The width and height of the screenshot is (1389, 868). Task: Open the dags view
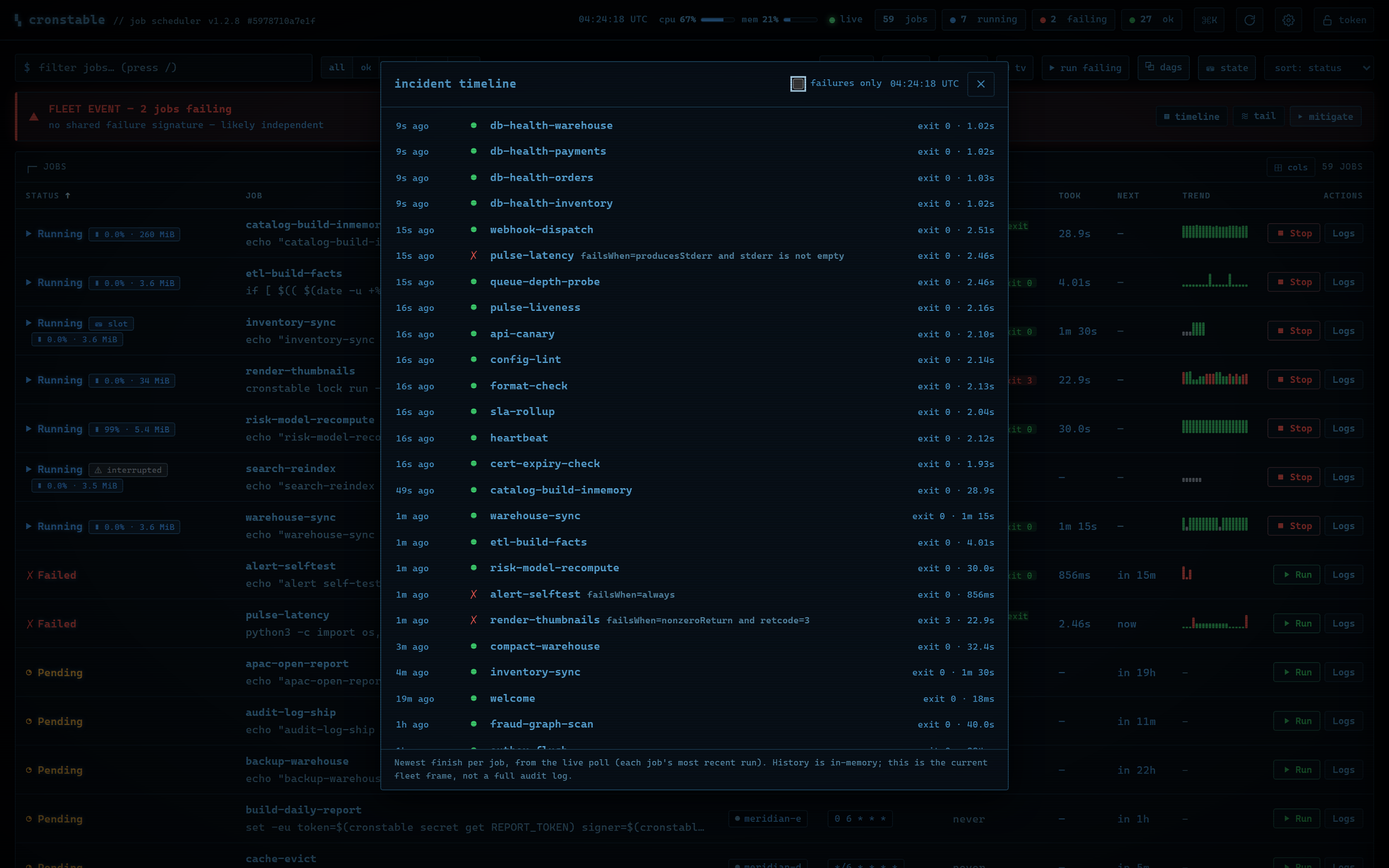(x=1163, y=68)
